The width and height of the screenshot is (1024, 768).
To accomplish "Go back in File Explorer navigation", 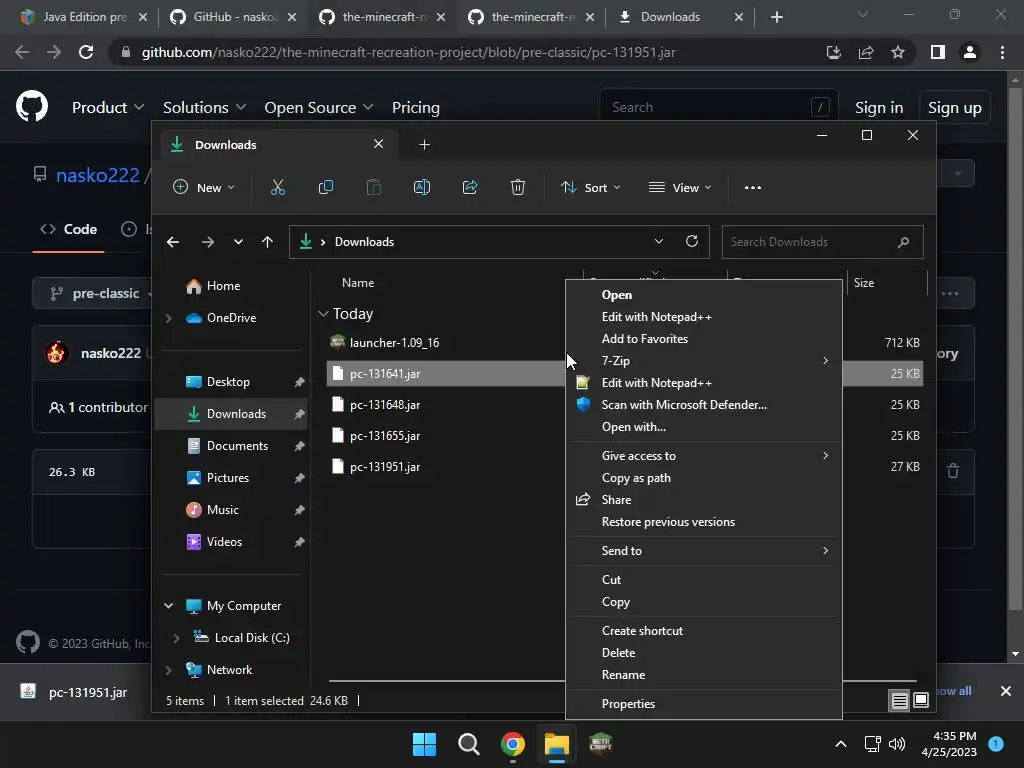I will (x=172, y=242).
